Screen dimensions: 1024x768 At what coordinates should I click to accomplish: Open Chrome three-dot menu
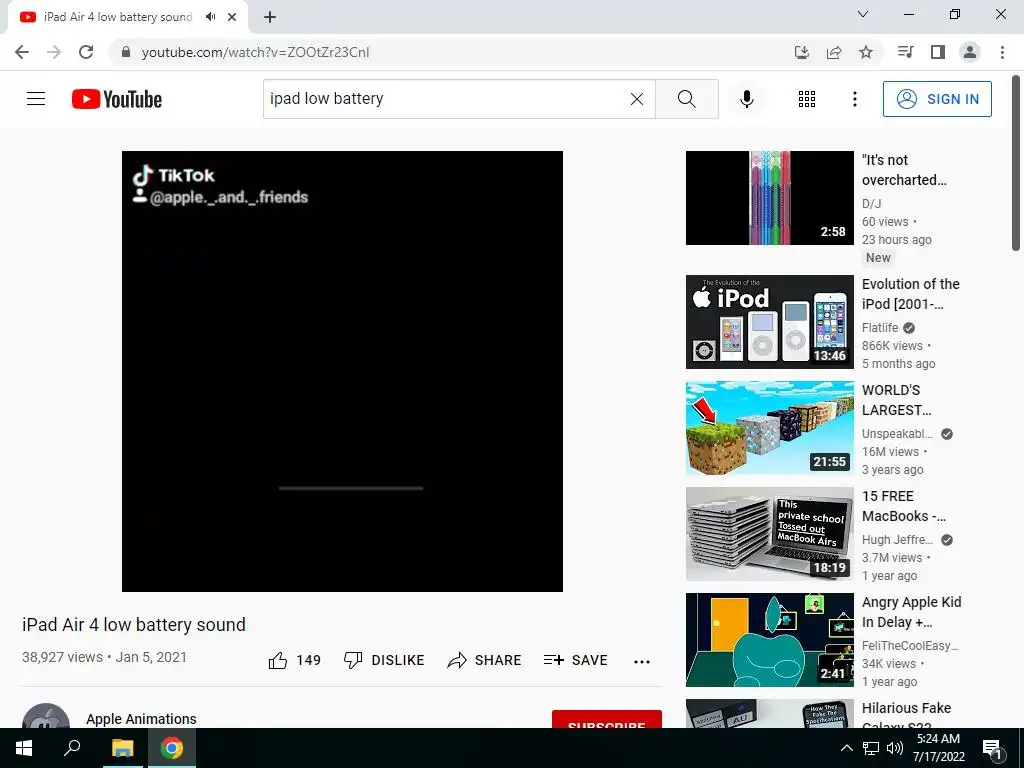point(1002,52)
